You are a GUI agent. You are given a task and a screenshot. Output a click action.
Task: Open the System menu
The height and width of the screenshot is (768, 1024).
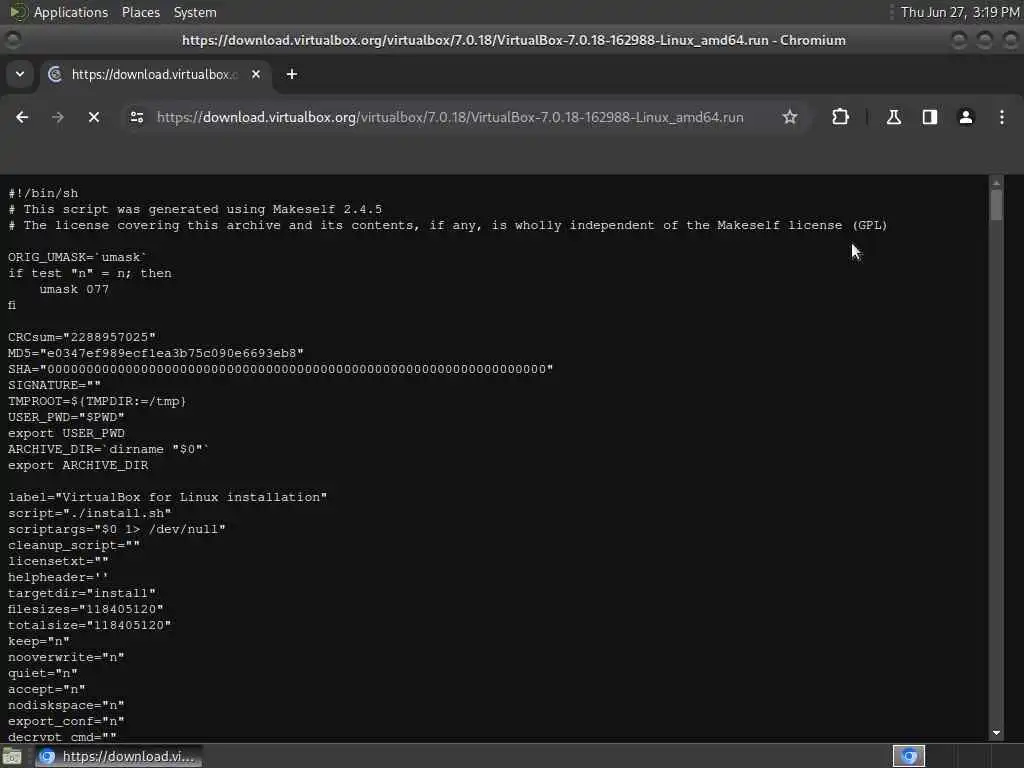click(195, 12)
